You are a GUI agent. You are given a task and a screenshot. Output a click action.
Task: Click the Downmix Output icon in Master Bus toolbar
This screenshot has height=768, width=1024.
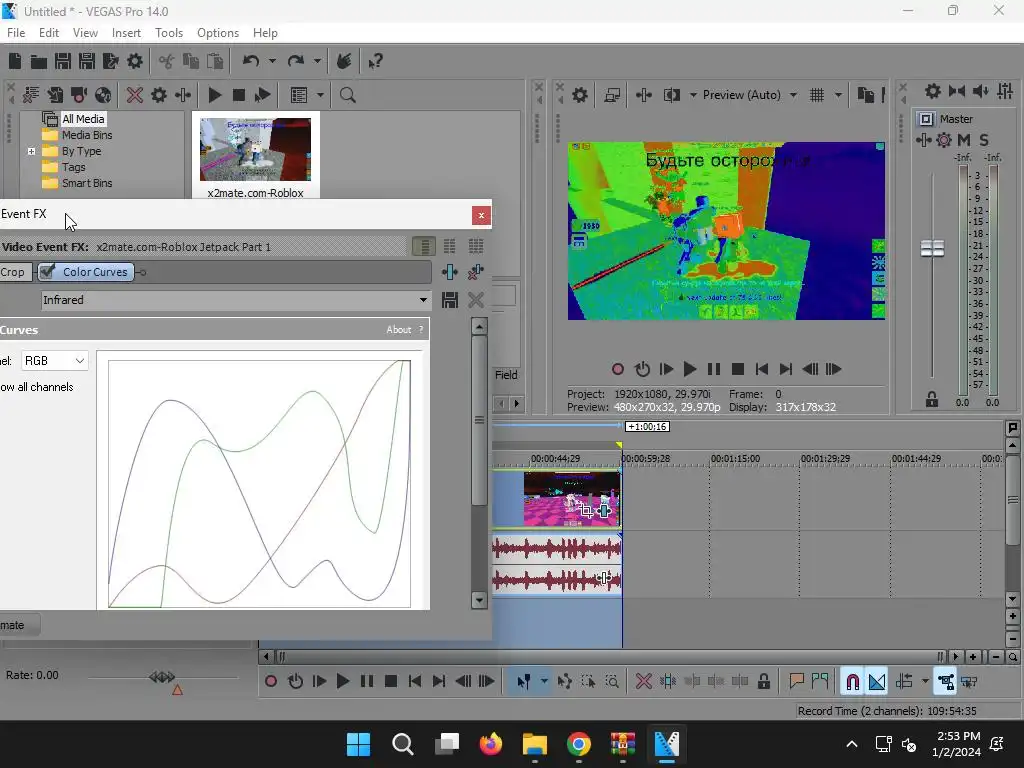(957, 91)
